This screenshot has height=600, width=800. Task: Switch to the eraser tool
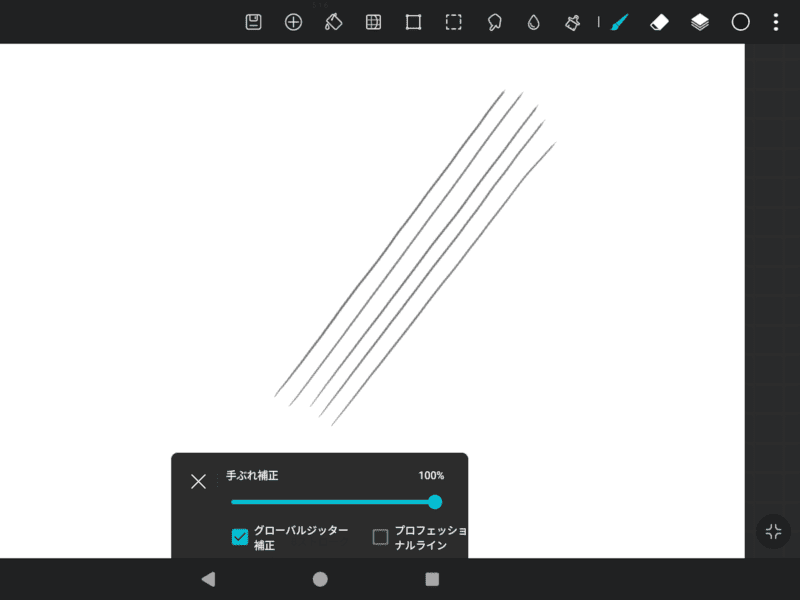[x=658, y=22]
